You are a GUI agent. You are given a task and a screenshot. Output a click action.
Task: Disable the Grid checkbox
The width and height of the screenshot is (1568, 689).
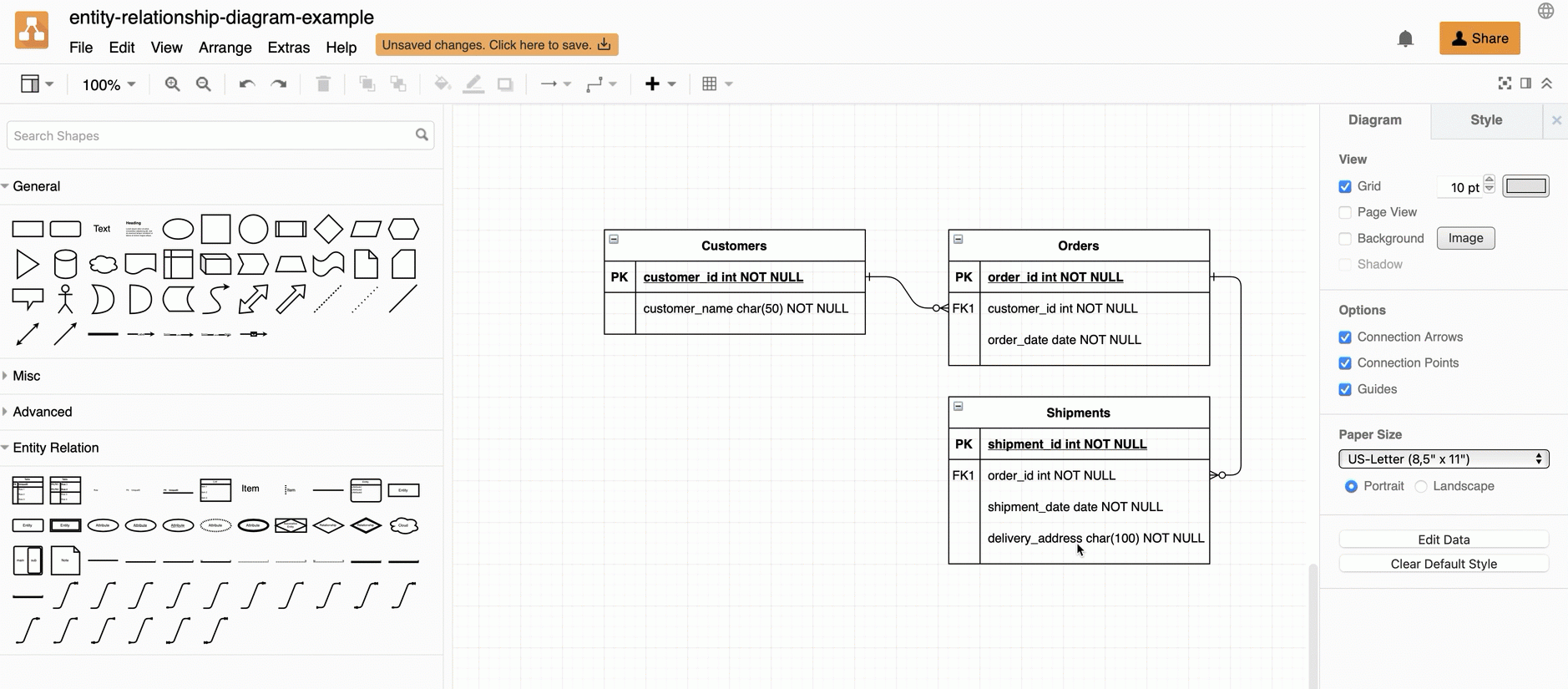click(1345, 187)
